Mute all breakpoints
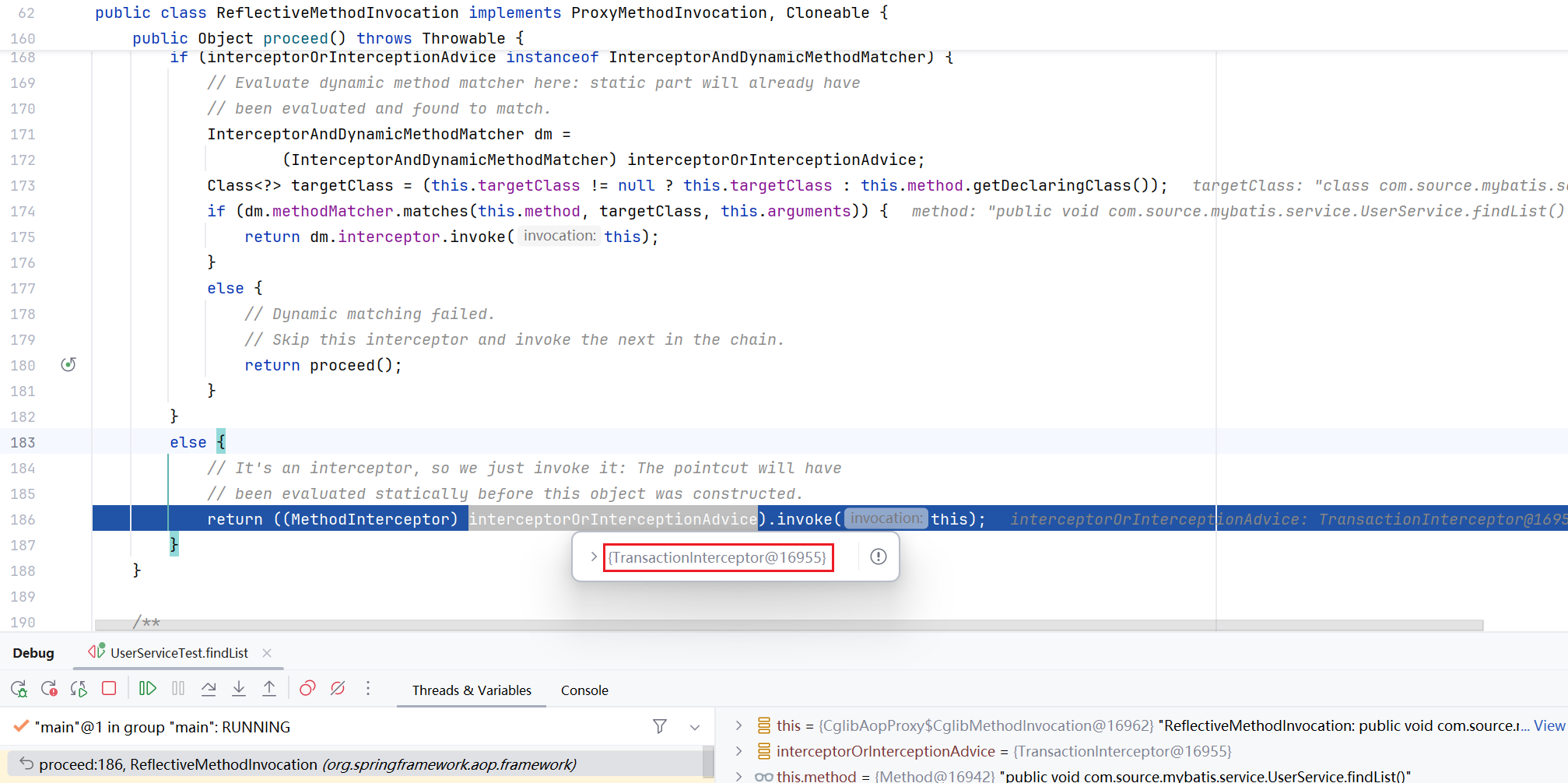Image resolution: width=1568 pixels, height=783 pixels. click(x=338, y=689)
